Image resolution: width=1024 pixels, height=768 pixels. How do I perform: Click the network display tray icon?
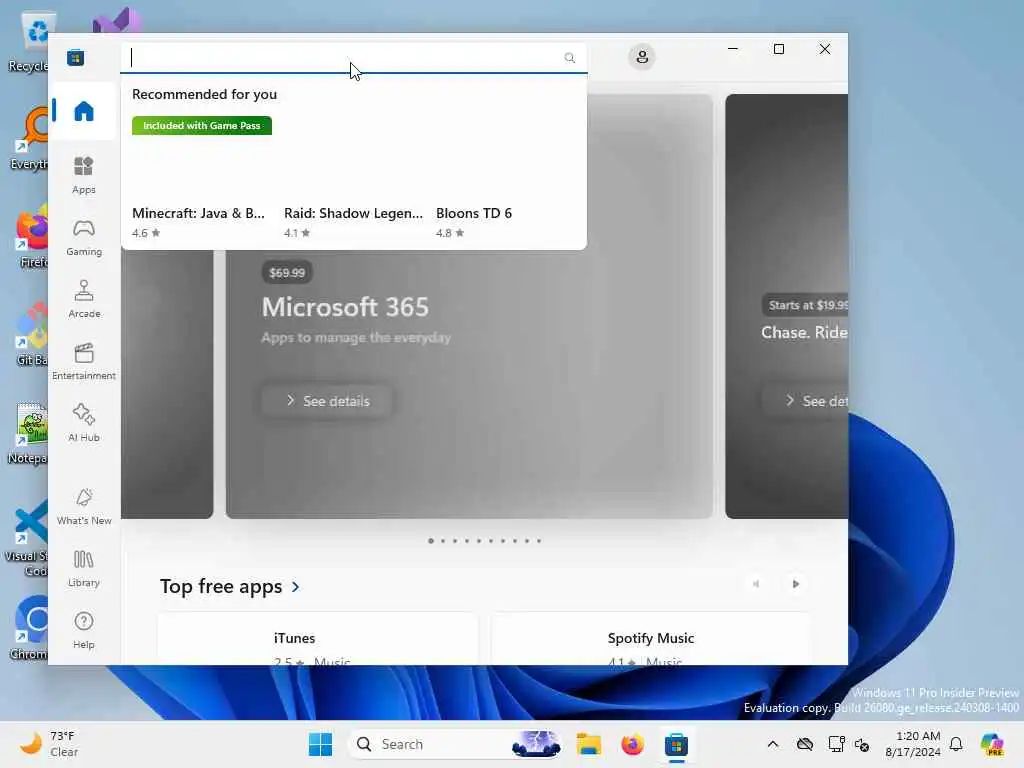tap(836, 744)
